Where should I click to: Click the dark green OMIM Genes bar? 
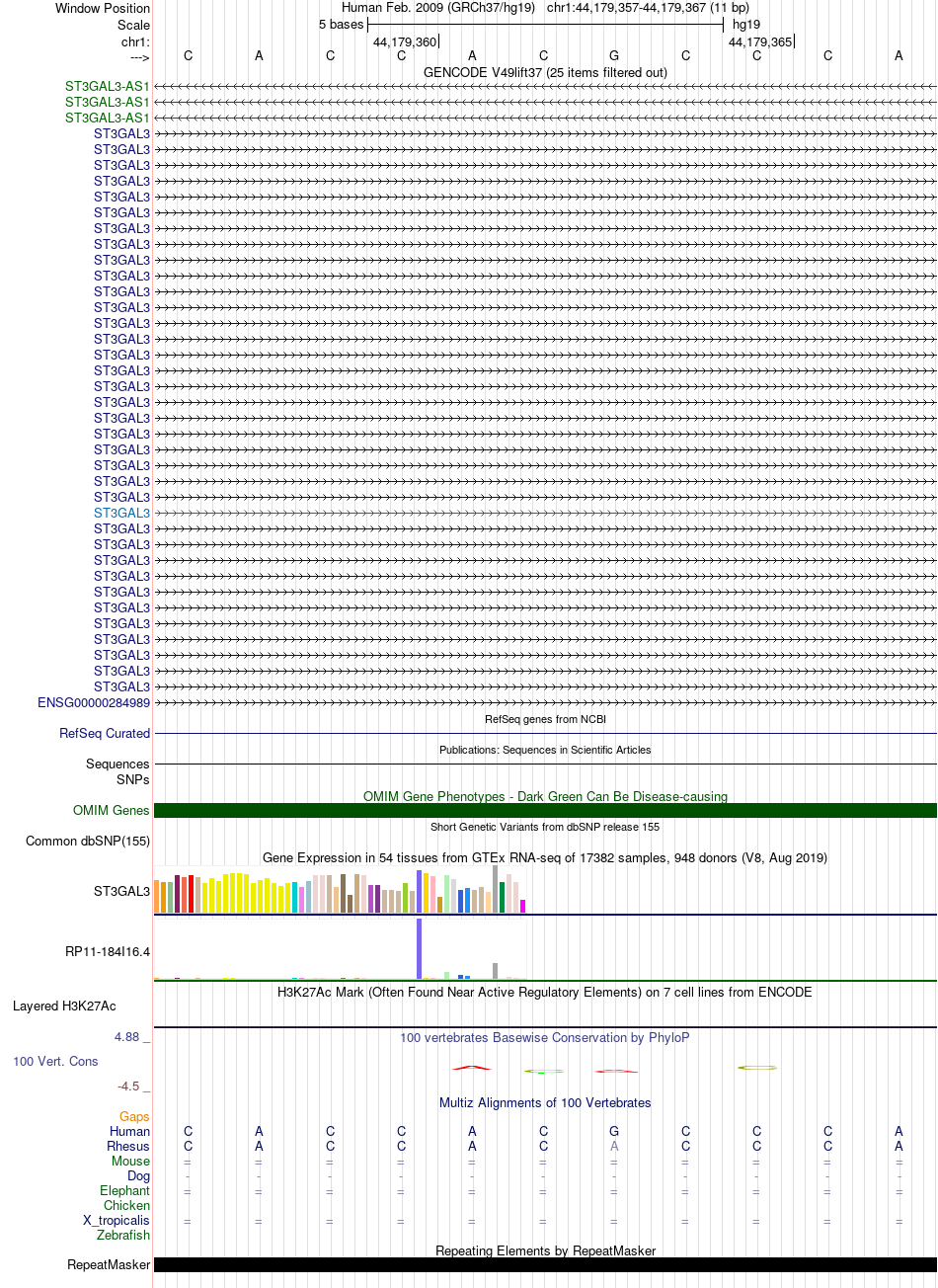pos(545,811)
